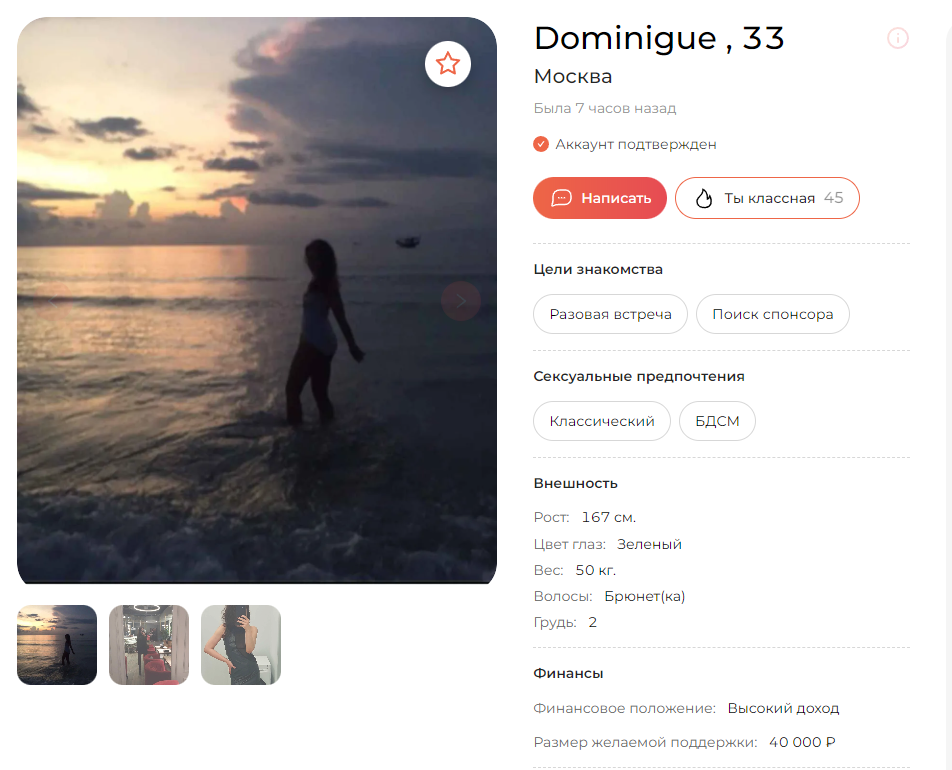
Task: Click the main beach sunset photo
Action: pyautogui.click(x=257, y=301)
